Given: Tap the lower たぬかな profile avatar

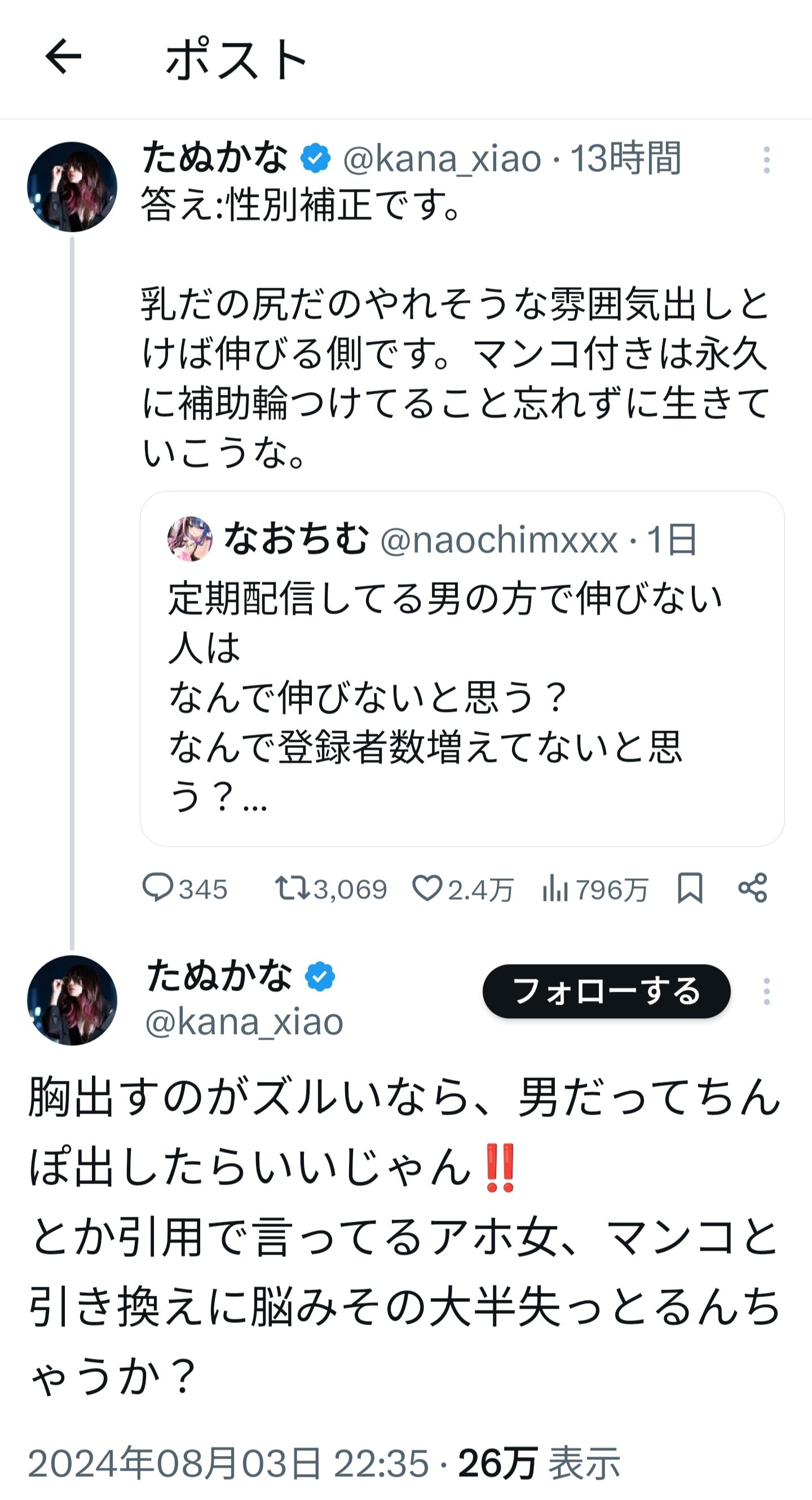Looking at the screenshot, I should pos(72,1000).
